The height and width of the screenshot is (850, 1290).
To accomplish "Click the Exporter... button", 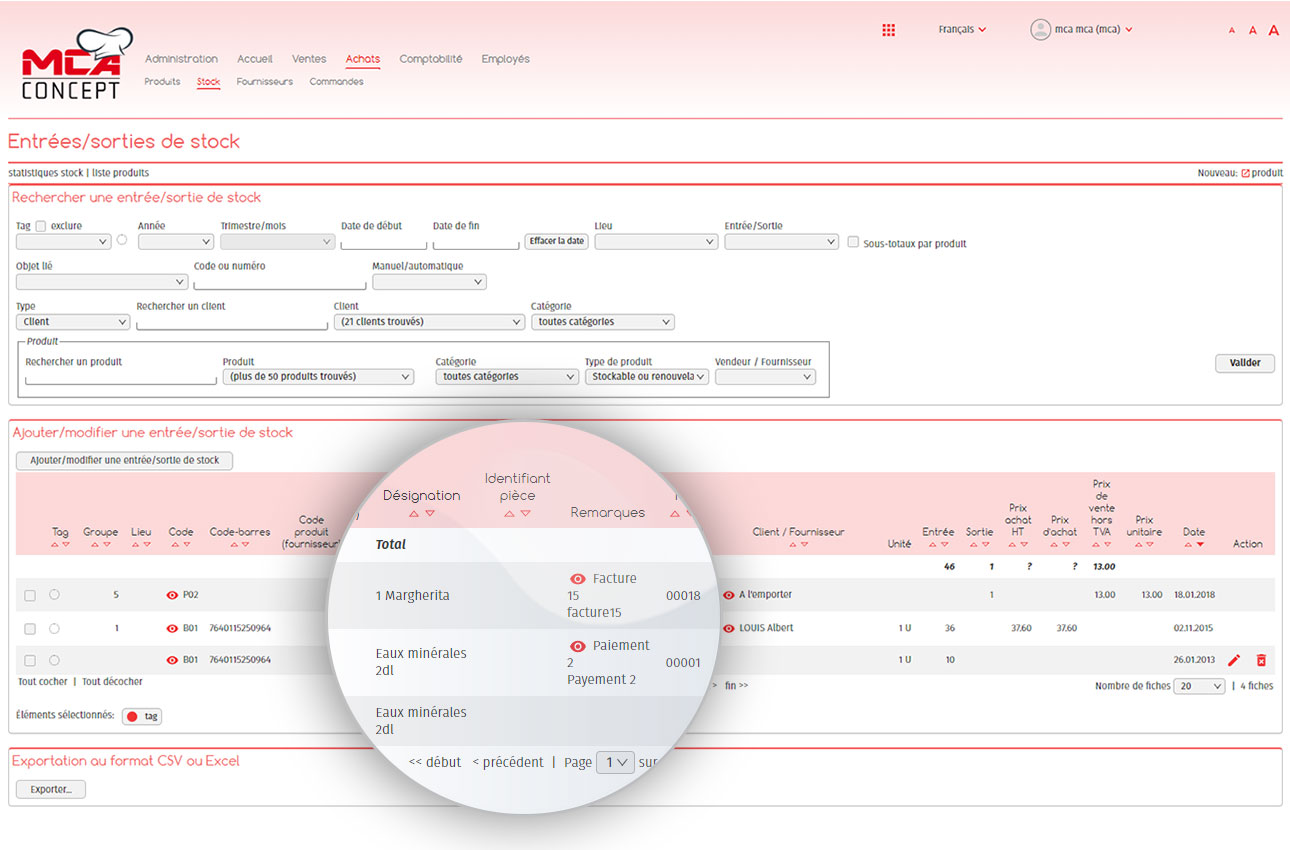I will click(x=51, y=789).
